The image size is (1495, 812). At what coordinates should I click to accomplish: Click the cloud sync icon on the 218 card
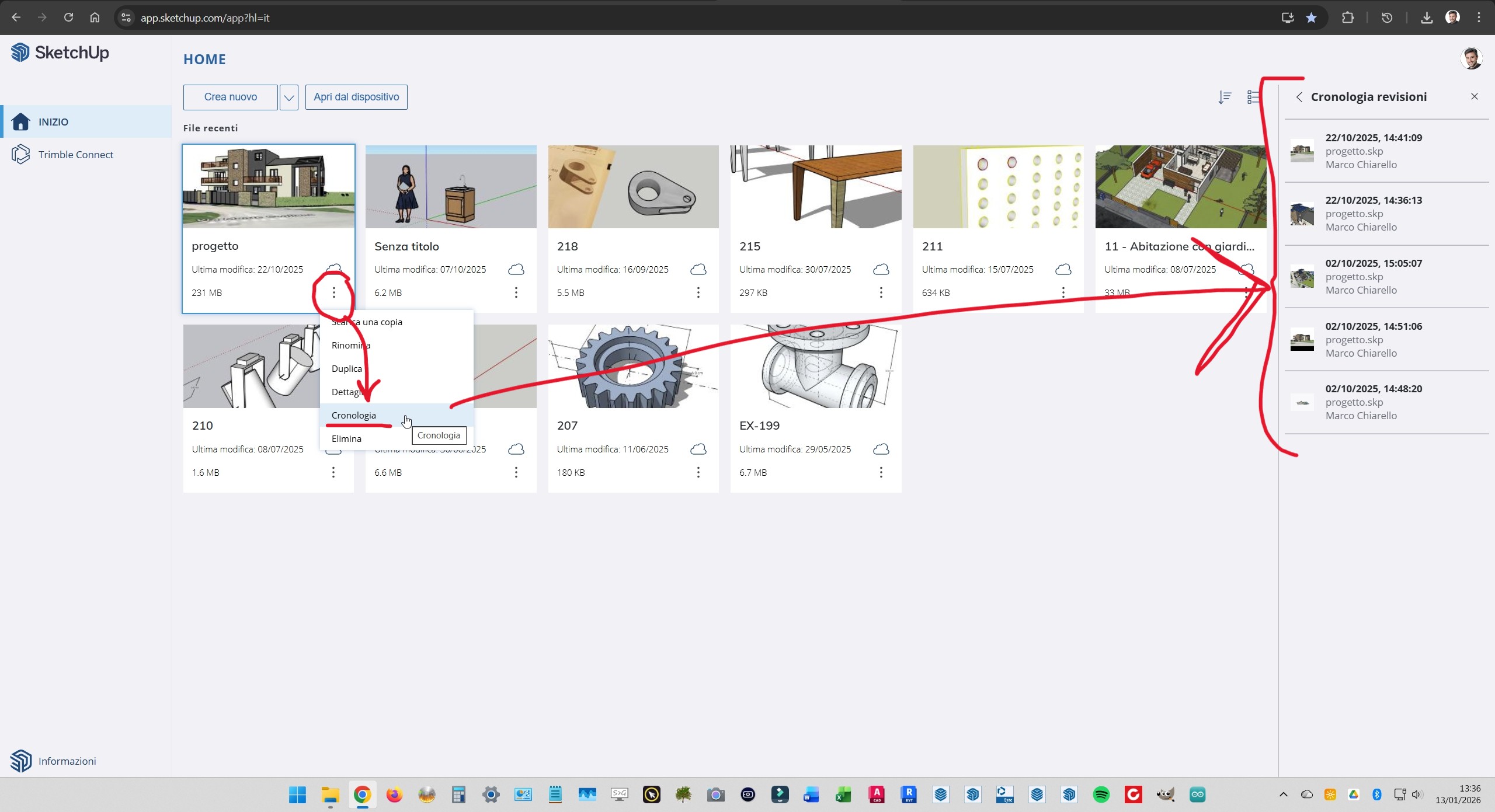697,269
